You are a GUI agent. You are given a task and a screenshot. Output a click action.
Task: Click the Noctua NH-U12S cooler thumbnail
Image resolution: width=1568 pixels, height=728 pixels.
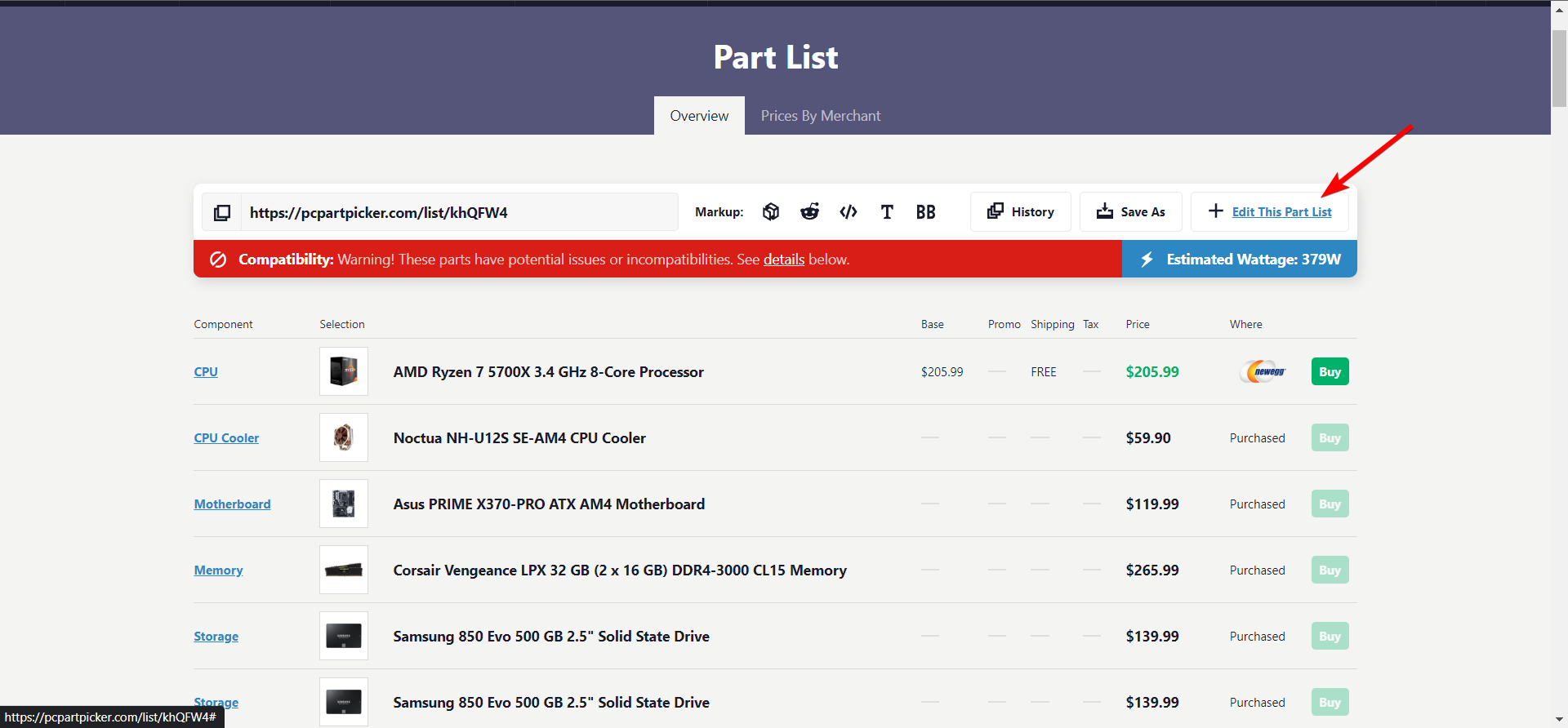click(x=344, y=437)
